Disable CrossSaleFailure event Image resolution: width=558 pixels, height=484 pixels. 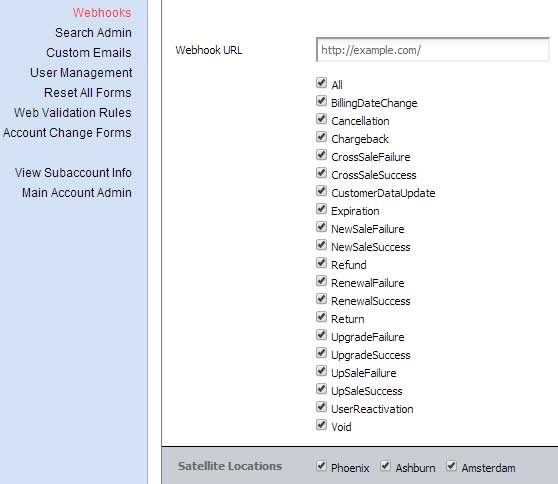click(x=321, y=155)
